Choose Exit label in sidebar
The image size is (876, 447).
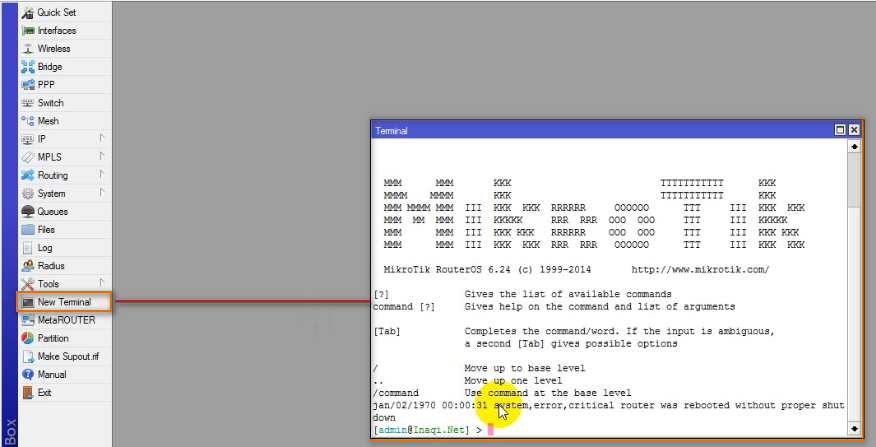44,392
